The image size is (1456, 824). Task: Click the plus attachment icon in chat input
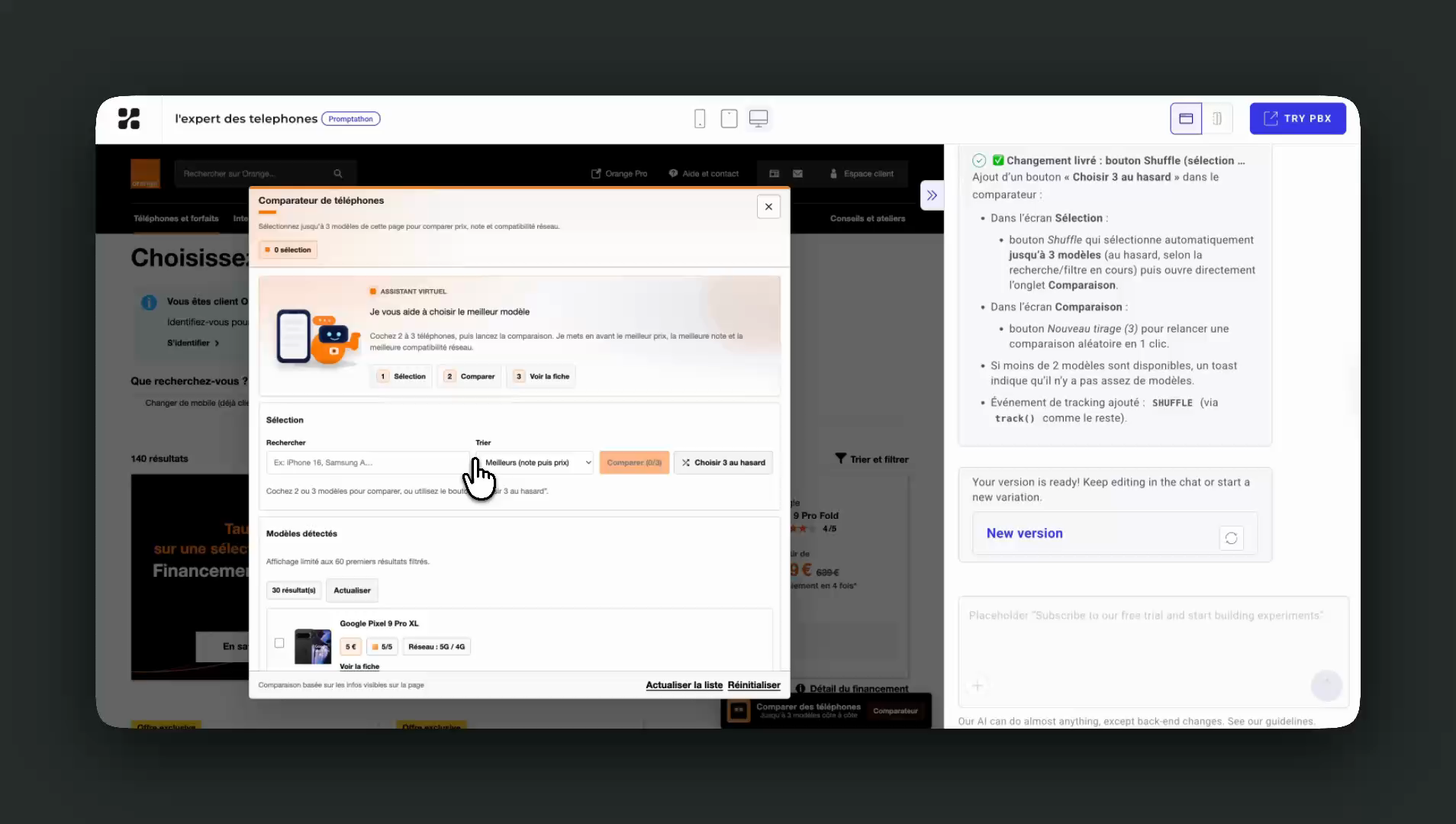[x=978, y=686]
